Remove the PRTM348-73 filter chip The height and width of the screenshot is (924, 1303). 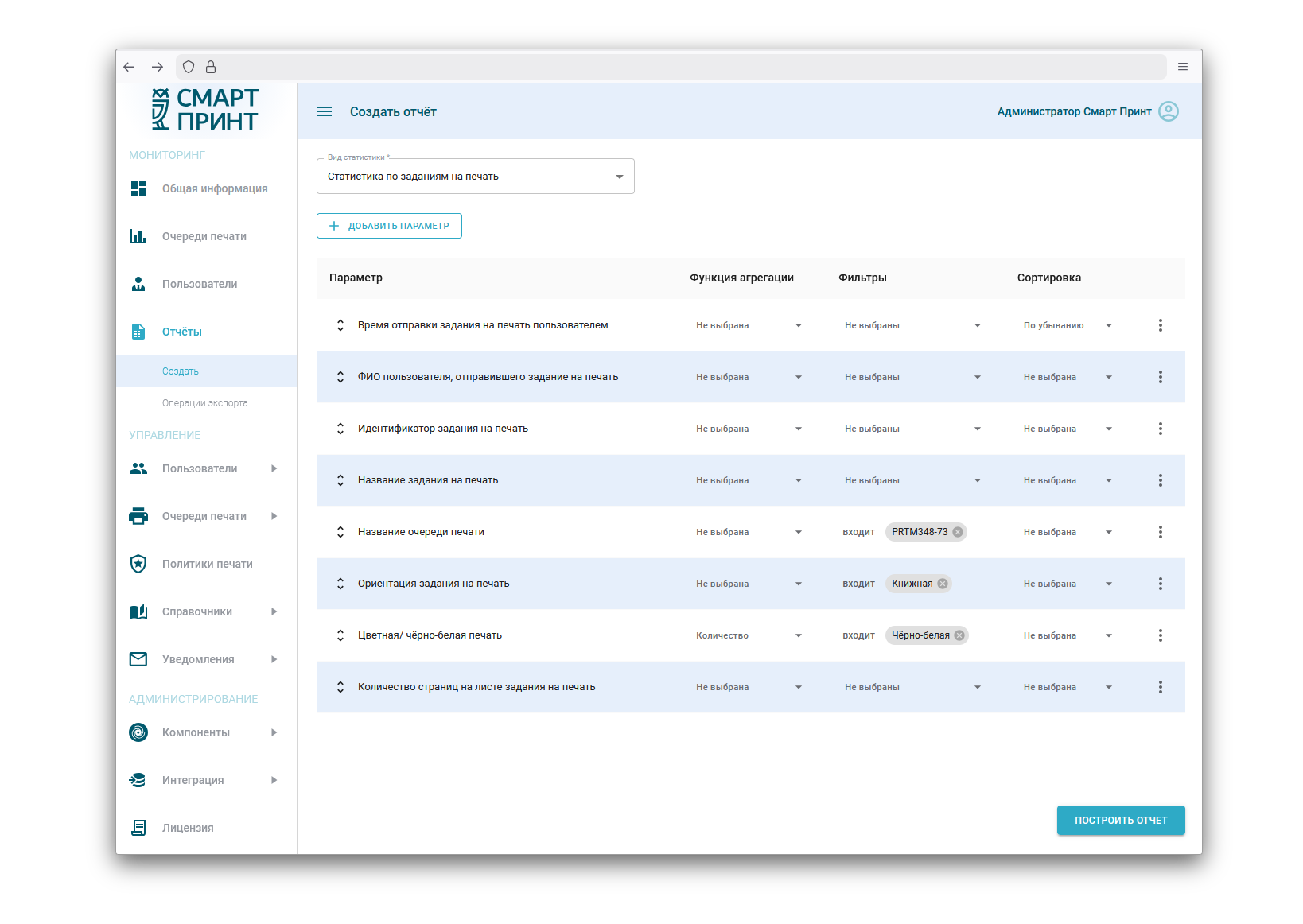(958, 532)
